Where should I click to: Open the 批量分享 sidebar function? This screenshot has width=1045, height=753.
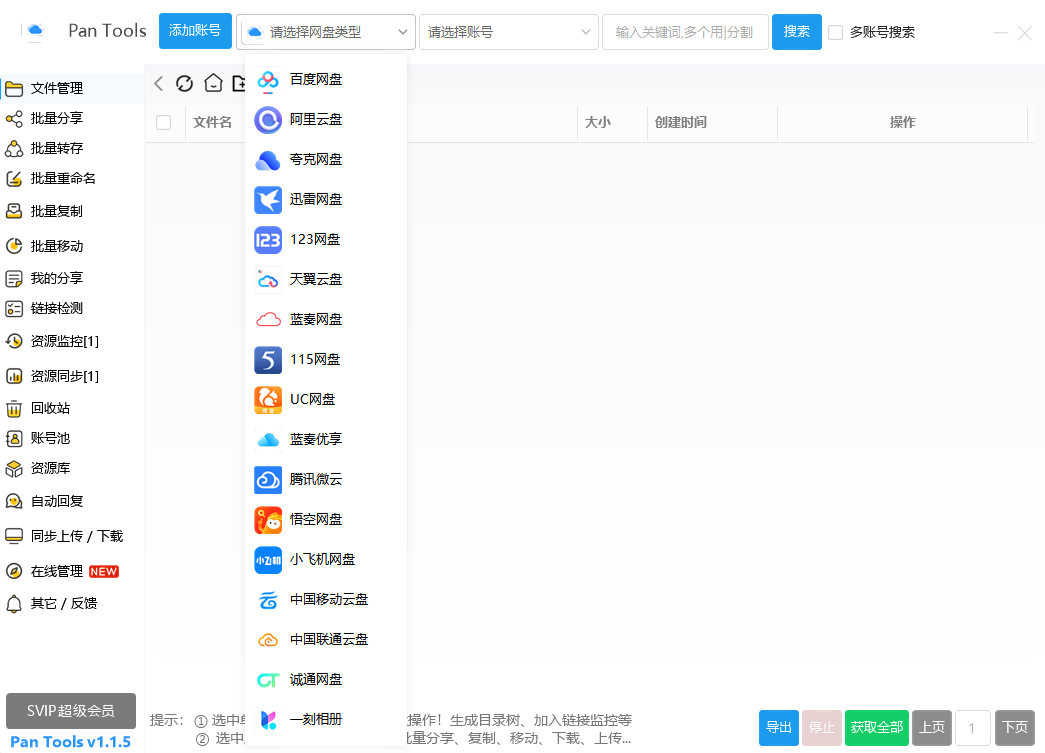click(57, 118)
